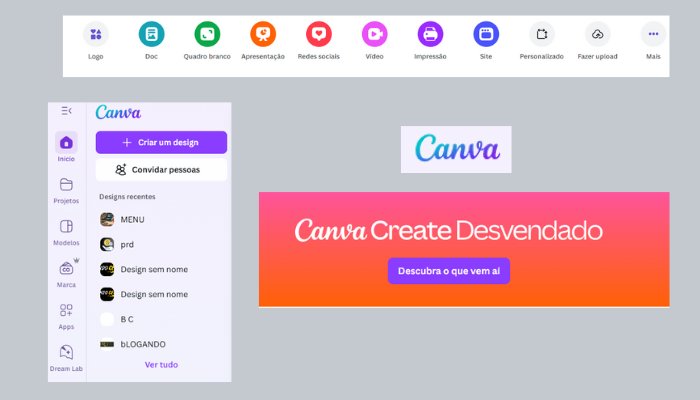Click the Convidar pessoas button
This screenshot has width=700, height=400.
pos(161,170)
